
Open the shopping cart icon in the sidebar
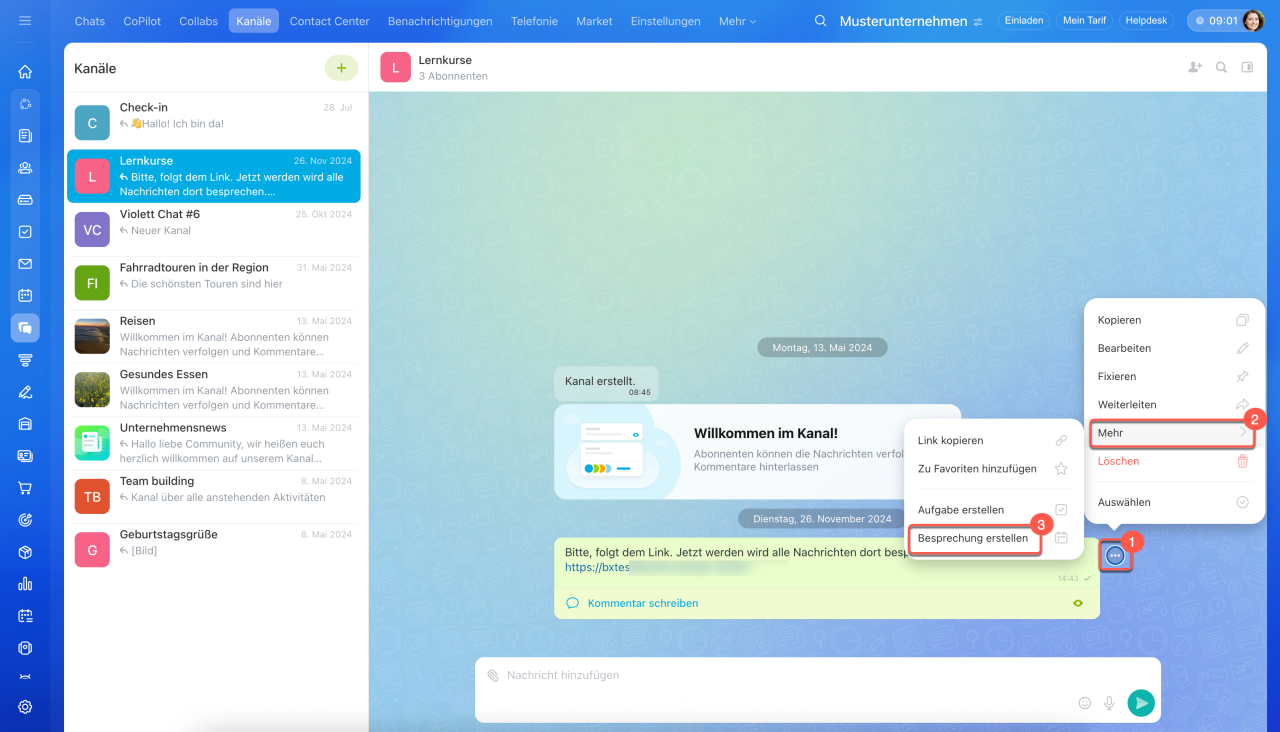pos(25,488)
